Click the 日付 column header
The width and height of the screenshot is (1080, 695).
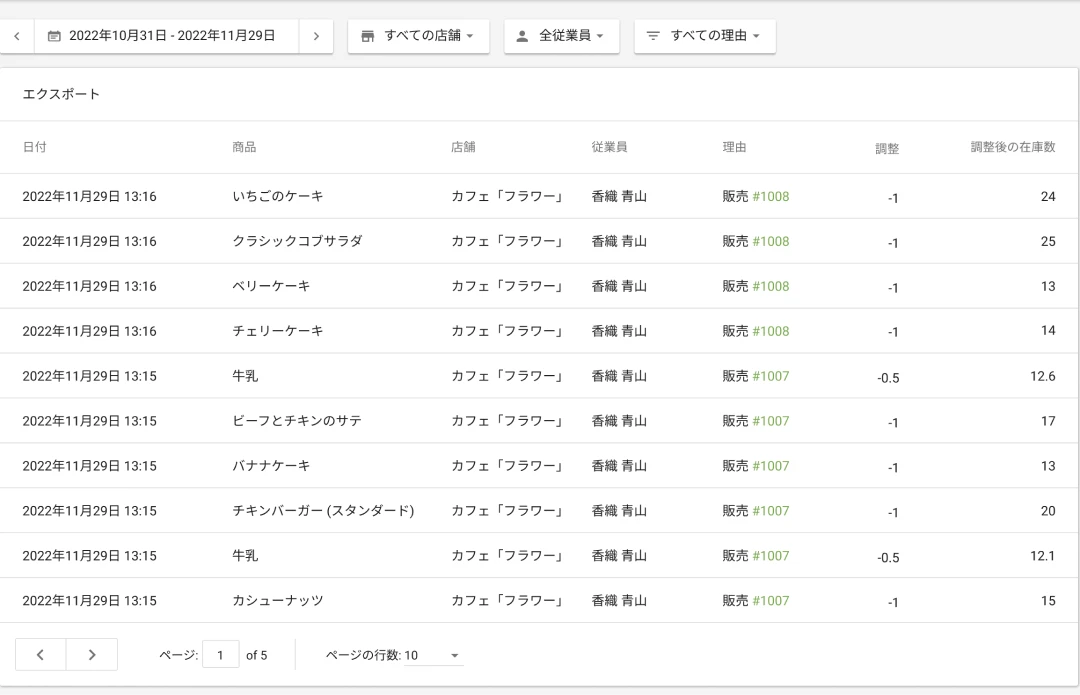point(36,146)
